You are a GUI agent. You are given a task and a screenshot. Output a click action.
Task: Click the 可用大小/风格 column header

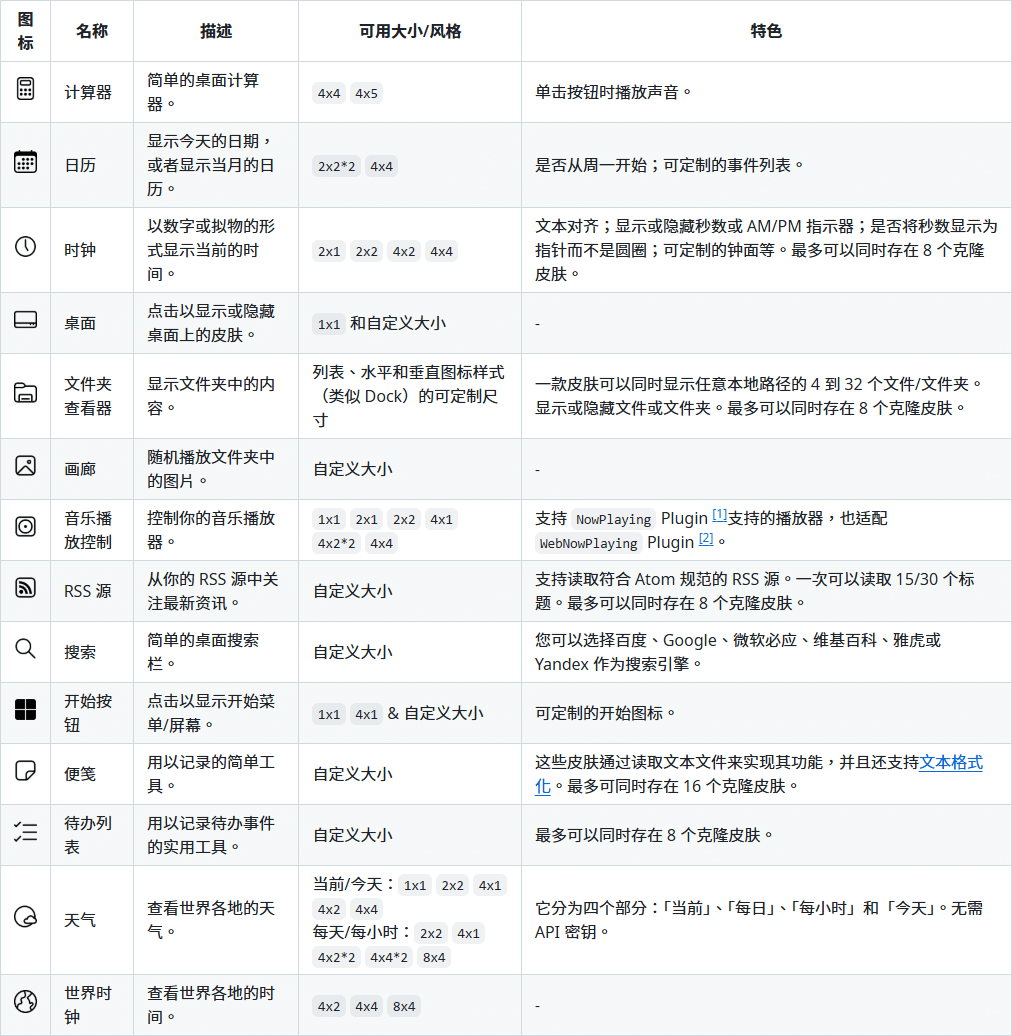pyautogui.click(x=410, y=31)
